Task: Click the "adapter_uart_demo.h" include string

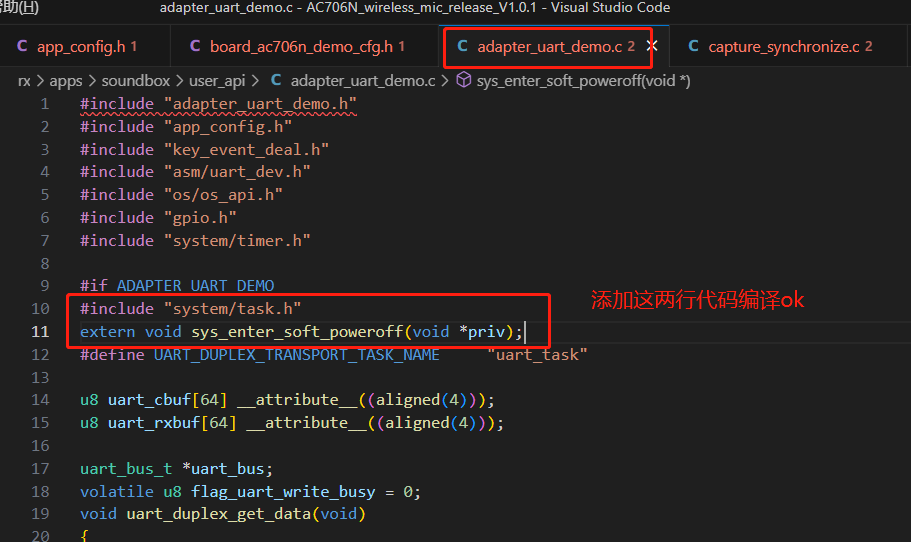Action: point(260,104)
